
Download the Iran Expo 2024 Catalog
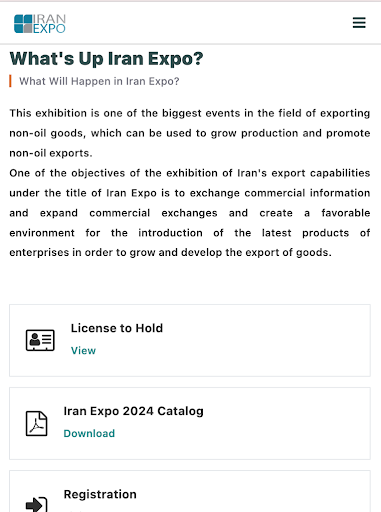pyautogui.click(x=89, y=433)
